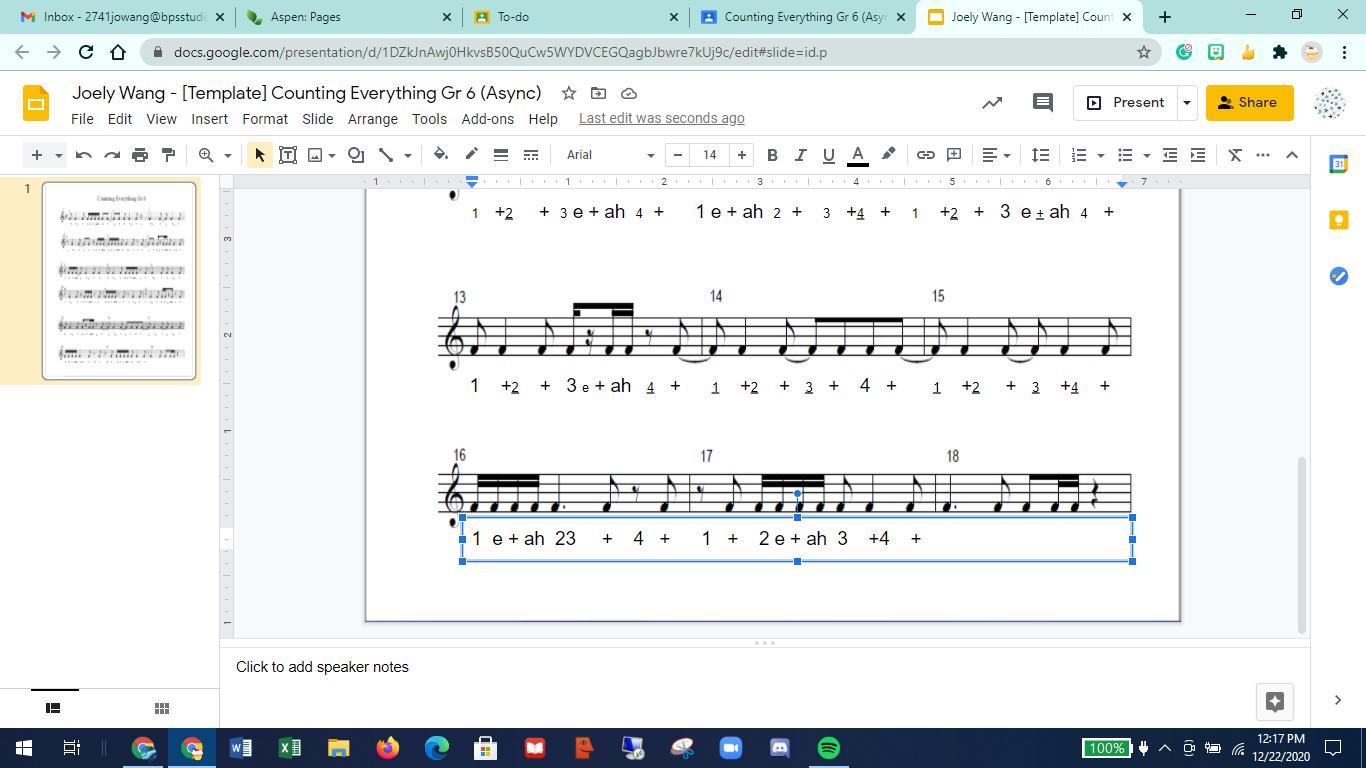Select the text highlight color swatch
The image size is (1366, 768).
[x=887, y=155]
